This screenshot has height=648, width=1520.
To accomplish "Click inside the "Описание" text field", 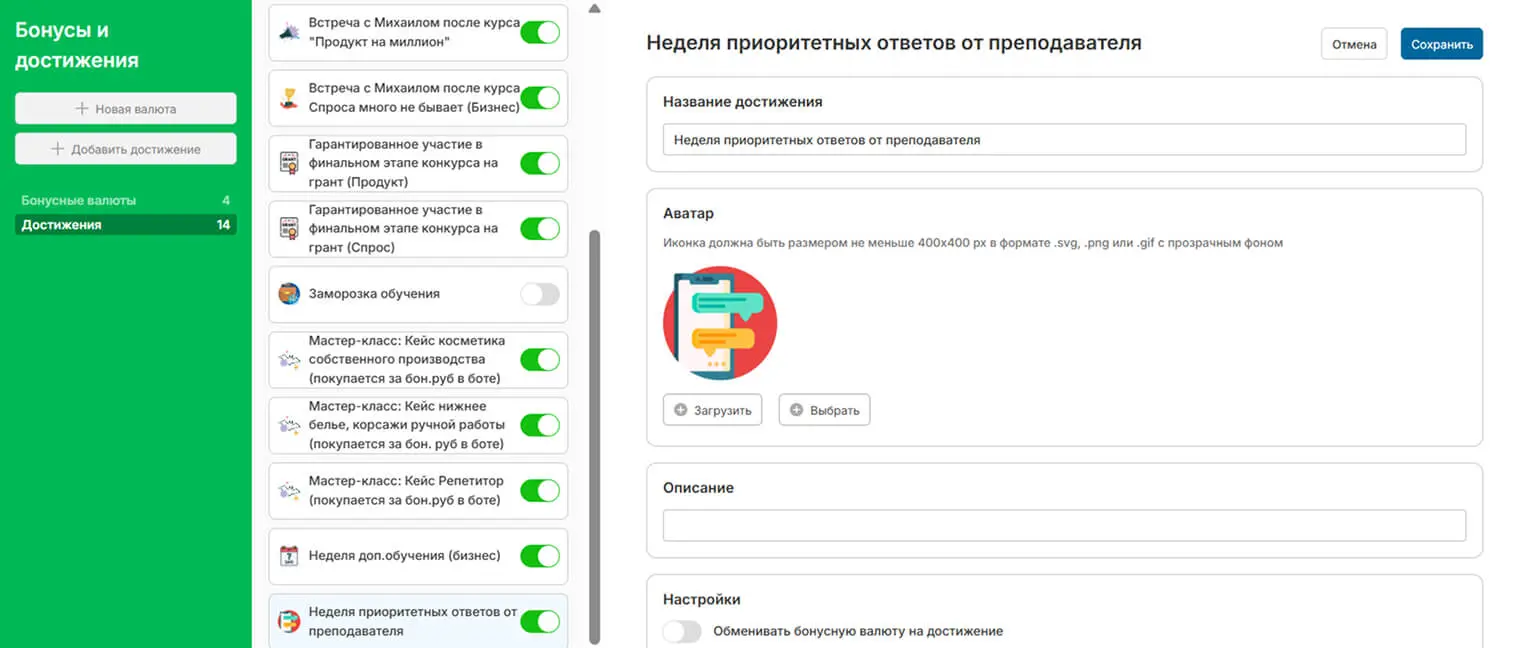I will 1063,524.
